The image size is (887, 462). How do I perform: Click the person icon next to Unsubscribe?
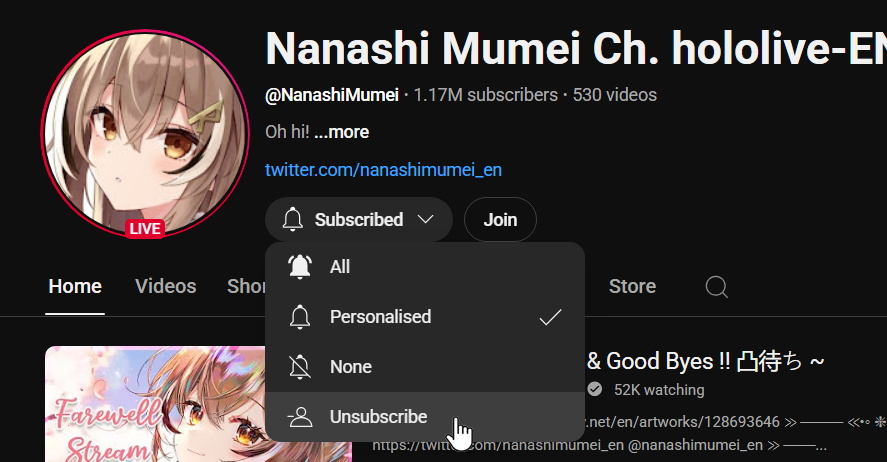300,417
